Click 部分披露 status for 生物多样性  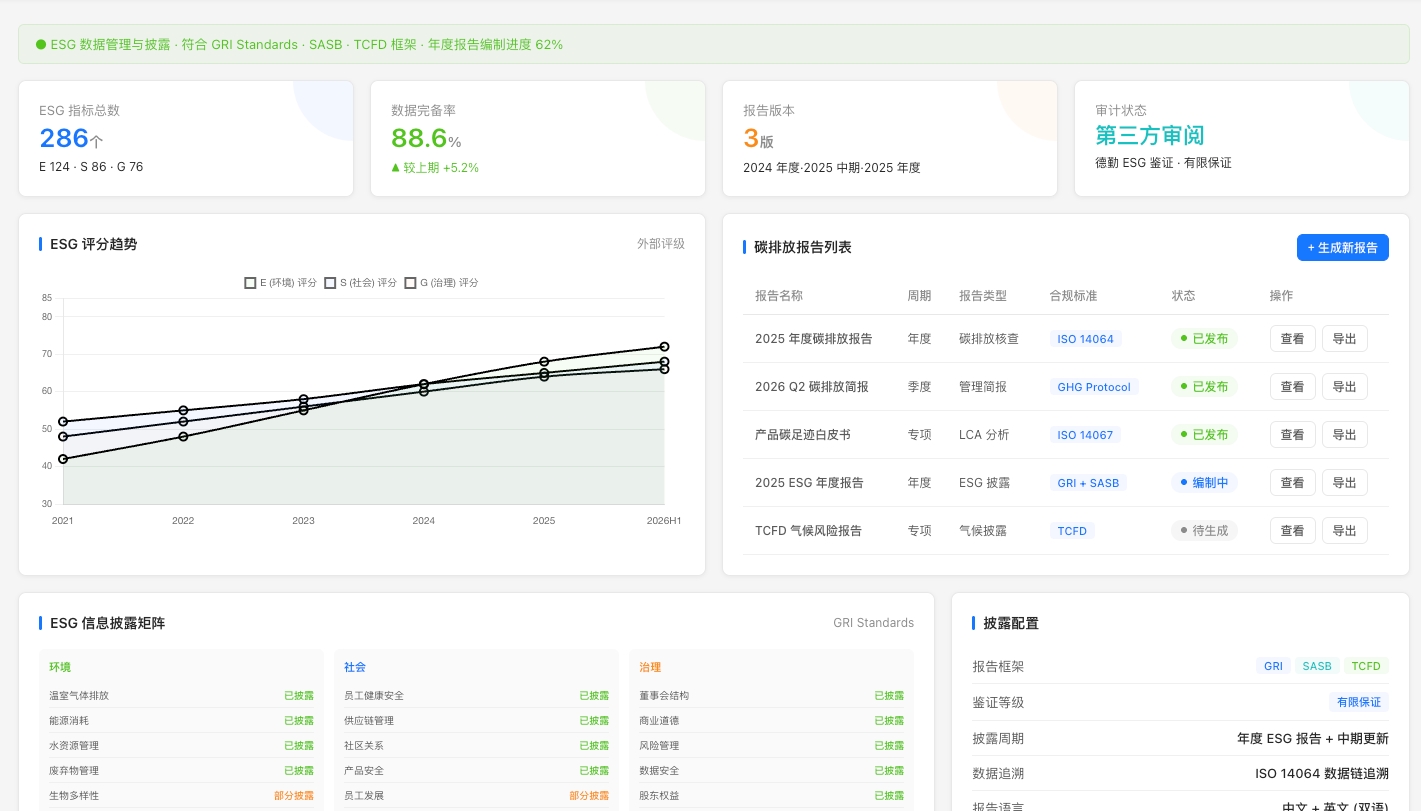pyautogui.click(x=294, y=795)
